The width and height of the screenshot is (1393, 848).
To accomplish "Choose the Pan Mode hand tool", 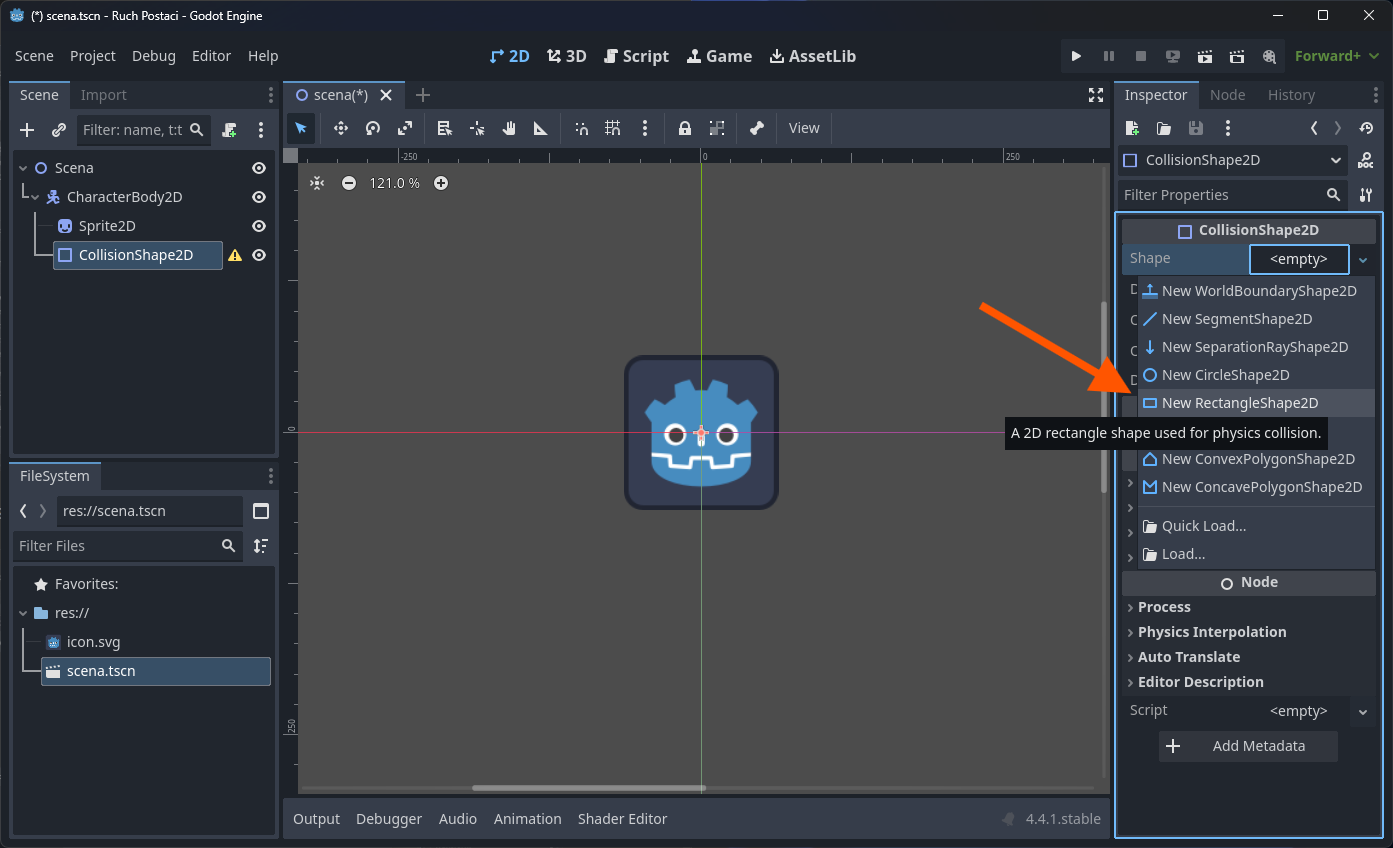I will pyautogui.click(x=509, y=128).
